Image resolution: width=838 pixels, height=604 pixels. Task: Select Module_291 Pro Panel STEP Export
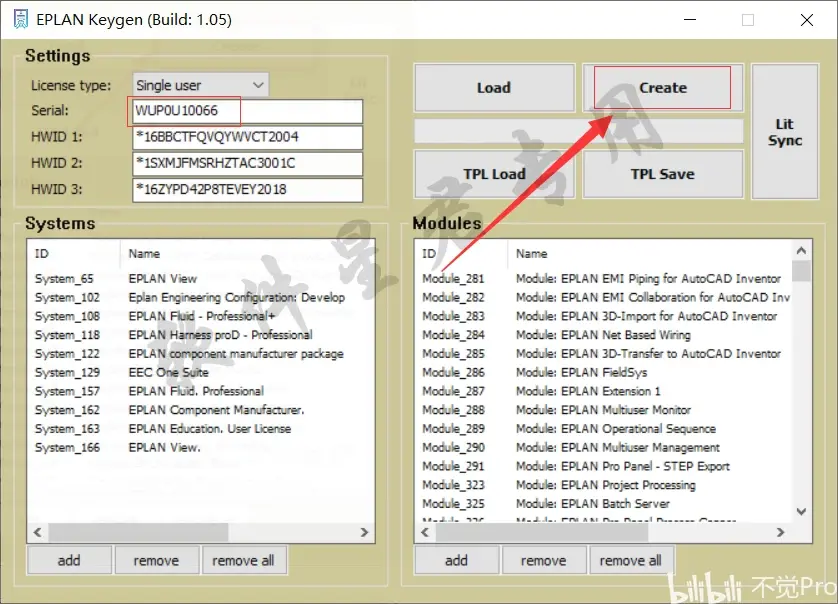click(603, 466)
